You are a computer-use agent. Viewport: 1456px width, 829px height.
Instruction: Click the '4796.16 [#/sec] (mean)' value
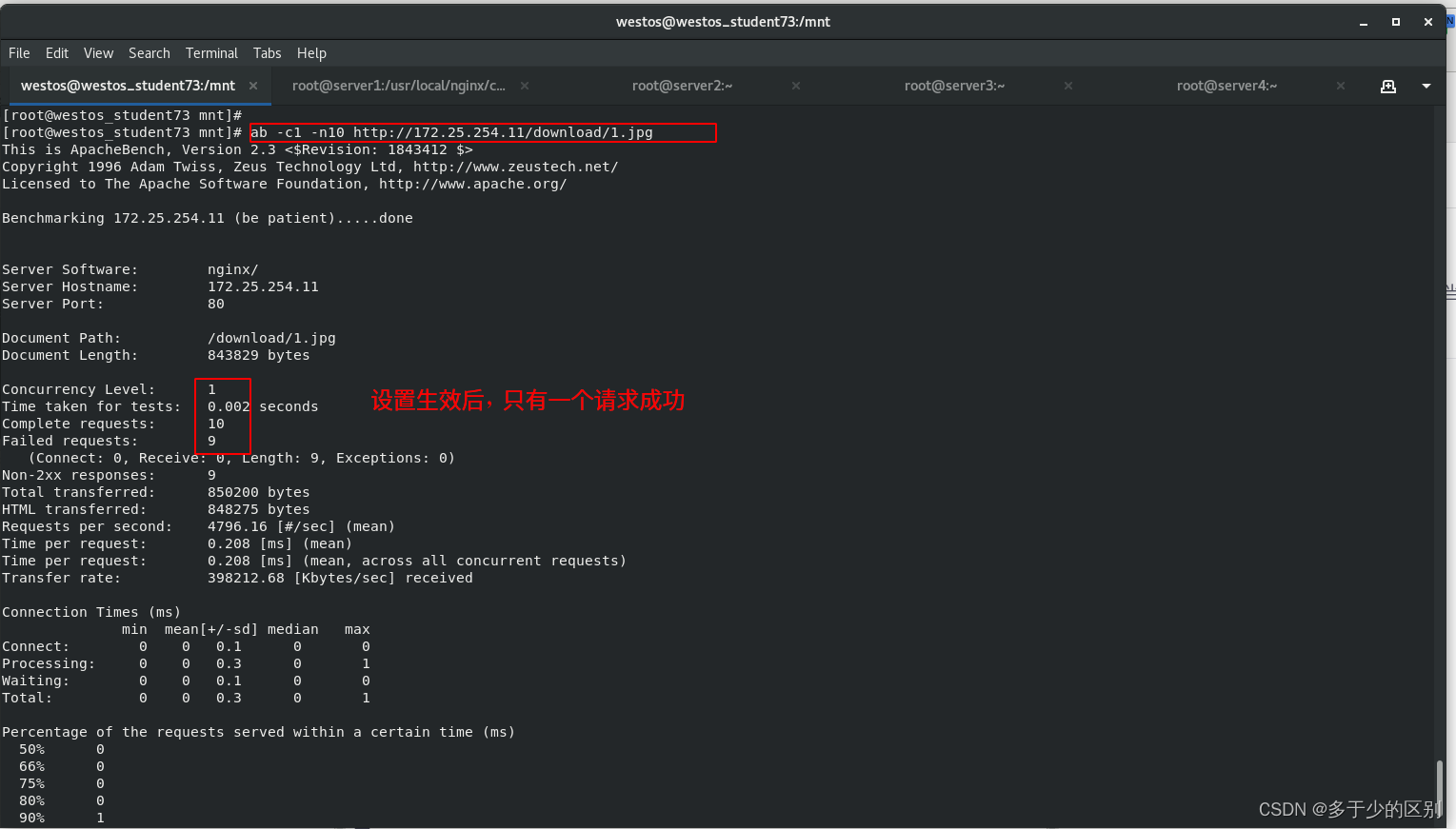point(301,526)
